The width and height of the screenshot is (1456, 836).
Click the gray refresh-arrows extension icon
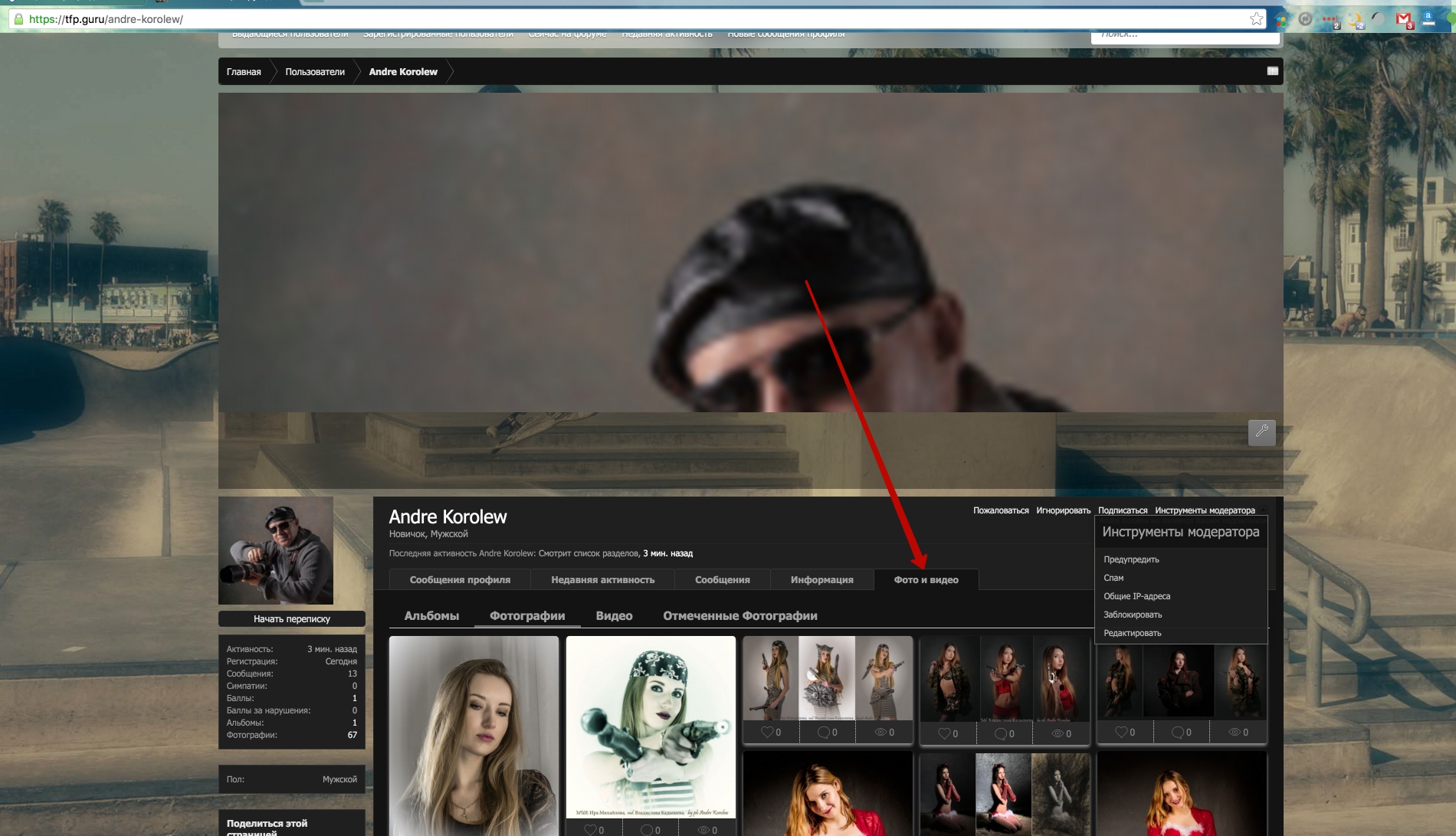[1305, 20]
